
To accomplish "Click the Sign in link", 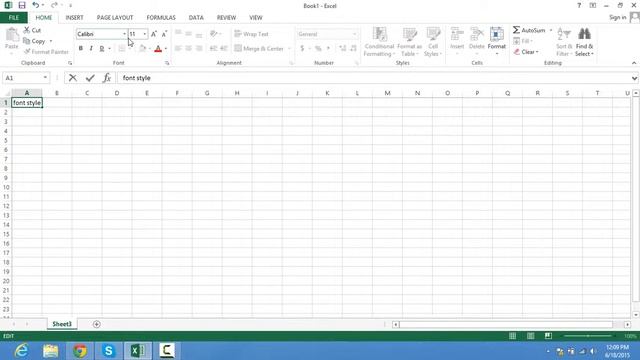I will click(617, 17).
